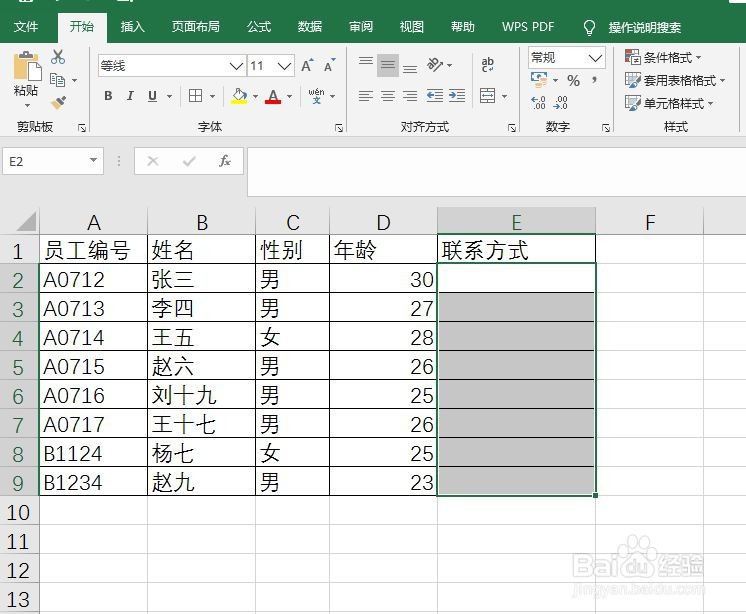This screenshot has height=614, width=746.
Task: Expand Name Box dropdown arrow
Action: (x=93, y=161)
